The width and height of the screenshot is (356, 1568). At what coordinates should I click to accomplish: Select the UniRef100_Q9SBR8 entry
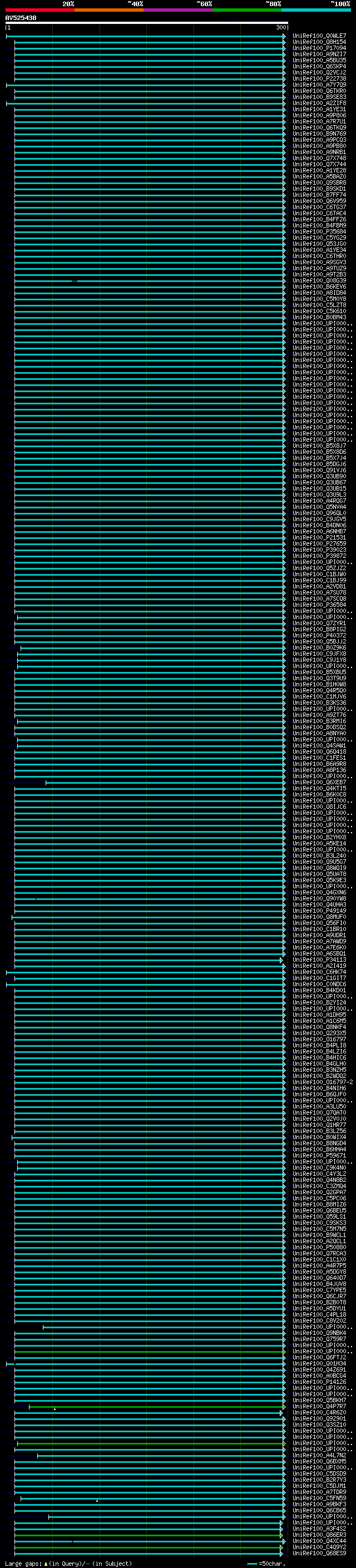tap(319, 182)
